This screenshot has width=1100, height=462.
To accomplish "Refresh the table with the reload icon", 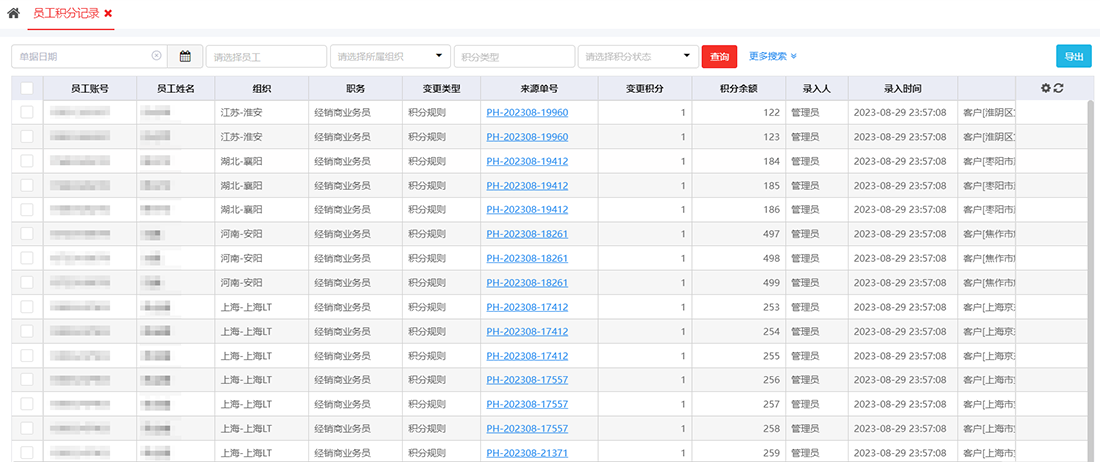I will pyautogui.click(x=1059, y=88).
